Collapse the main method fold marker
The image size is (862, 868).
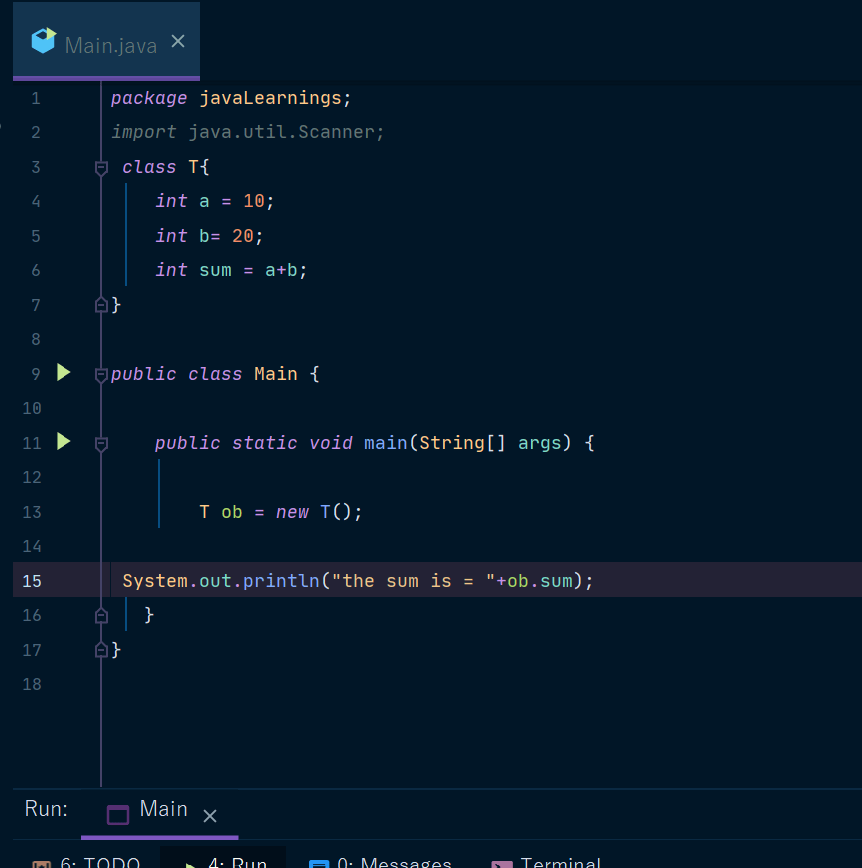coord(101,444)
